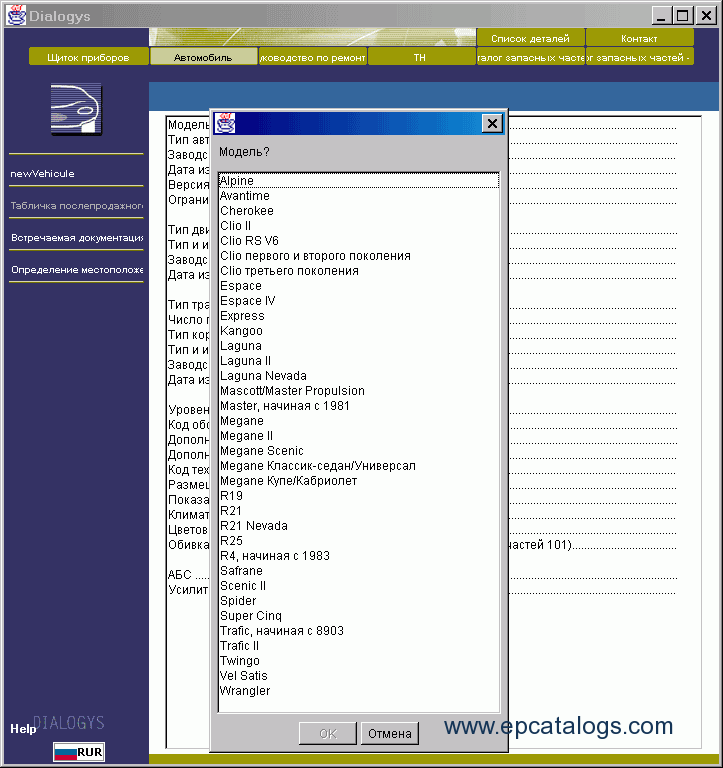The width and height of the screenshot is (723, 768).
Task: Select the Laguna model entry
Action: (x=359, y=346)
